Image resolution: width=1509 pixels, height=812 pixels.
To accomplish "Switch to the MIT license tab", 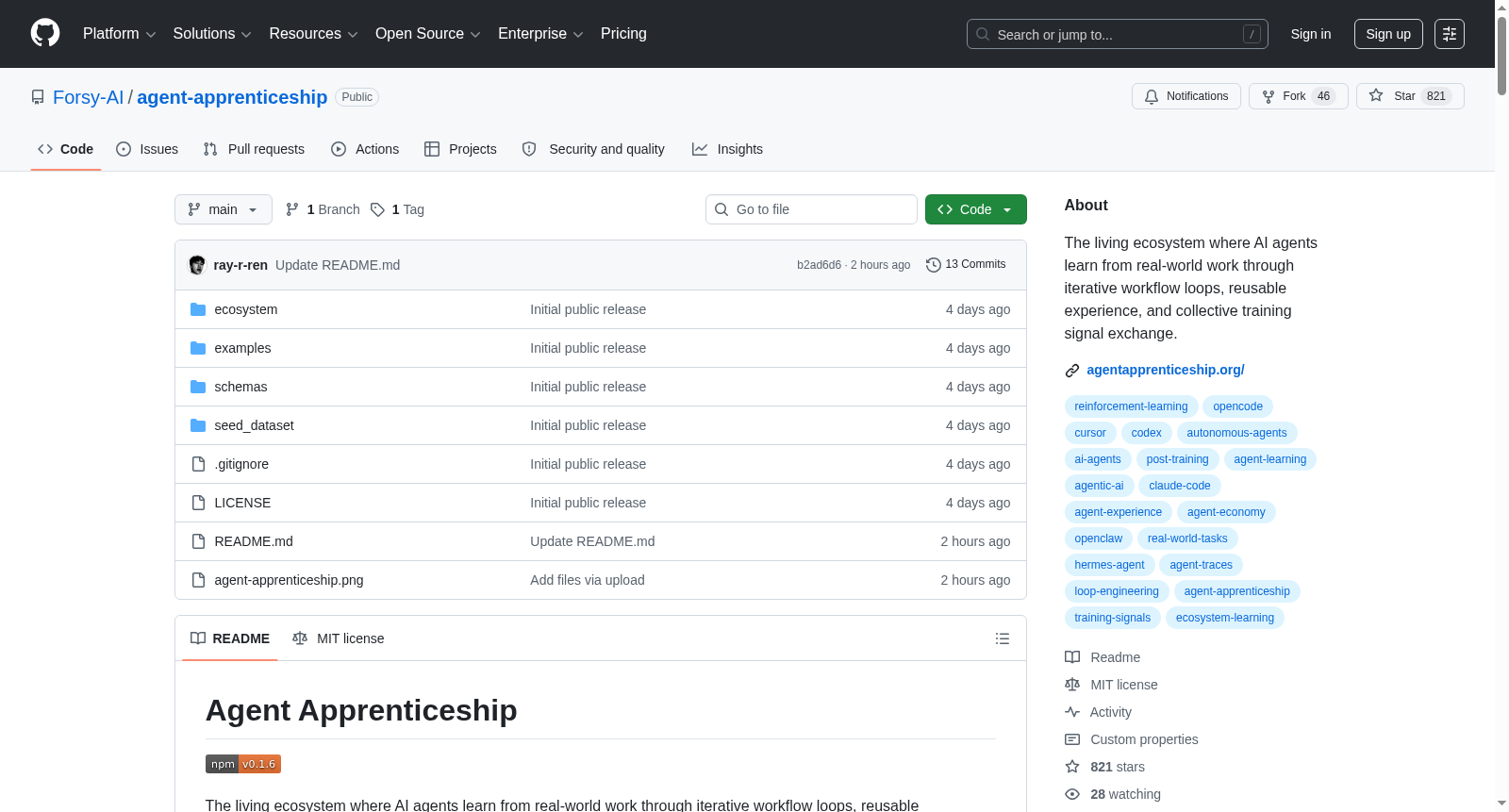I will 339,638.
